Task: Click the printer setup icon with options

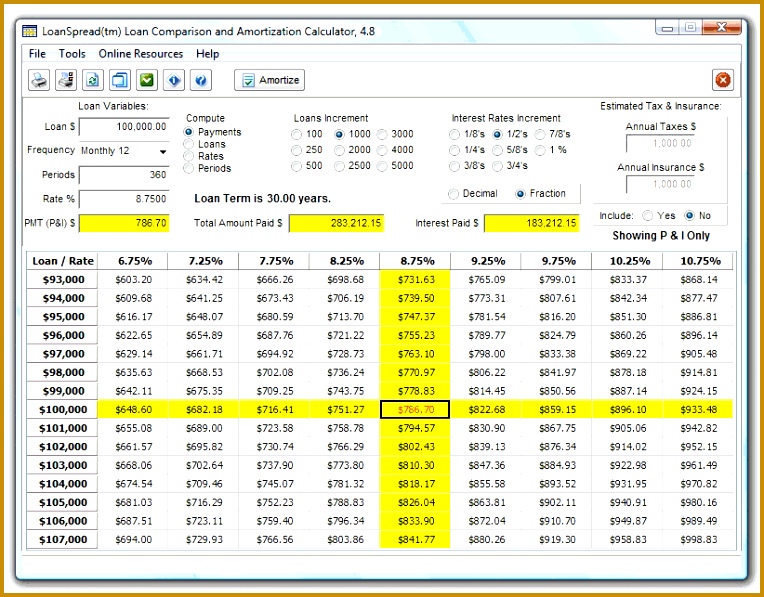Action: [x=66, y=80]
